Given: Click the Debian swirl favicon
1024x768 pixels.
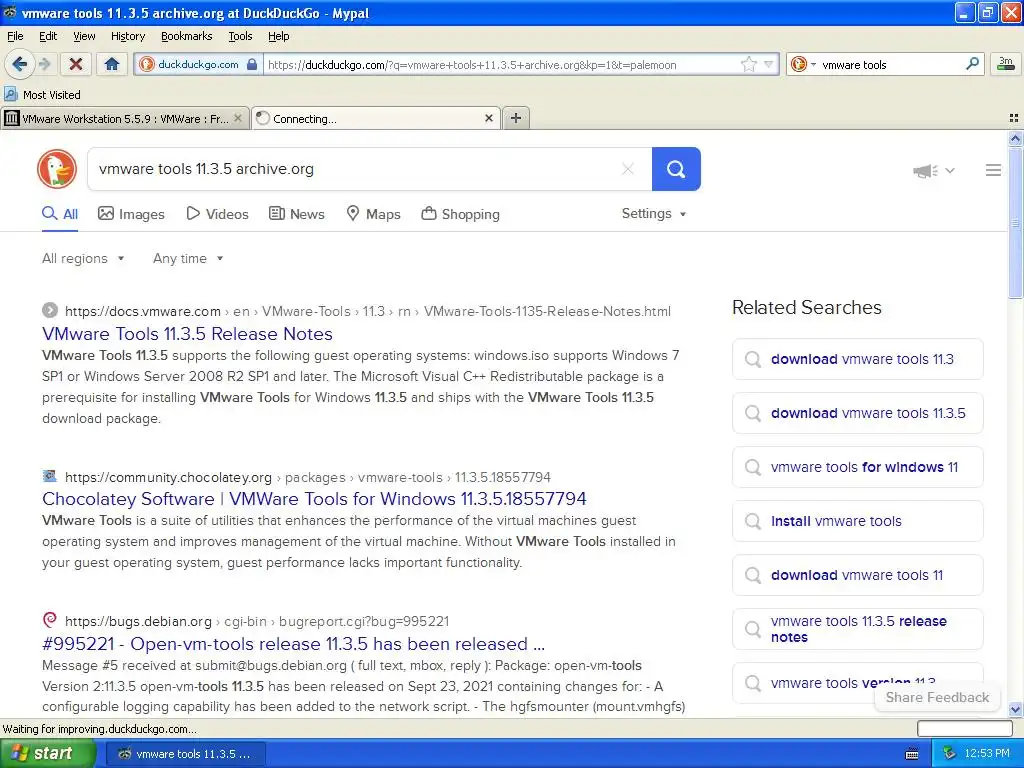Looking at the screenshot, I should point(50,620).
